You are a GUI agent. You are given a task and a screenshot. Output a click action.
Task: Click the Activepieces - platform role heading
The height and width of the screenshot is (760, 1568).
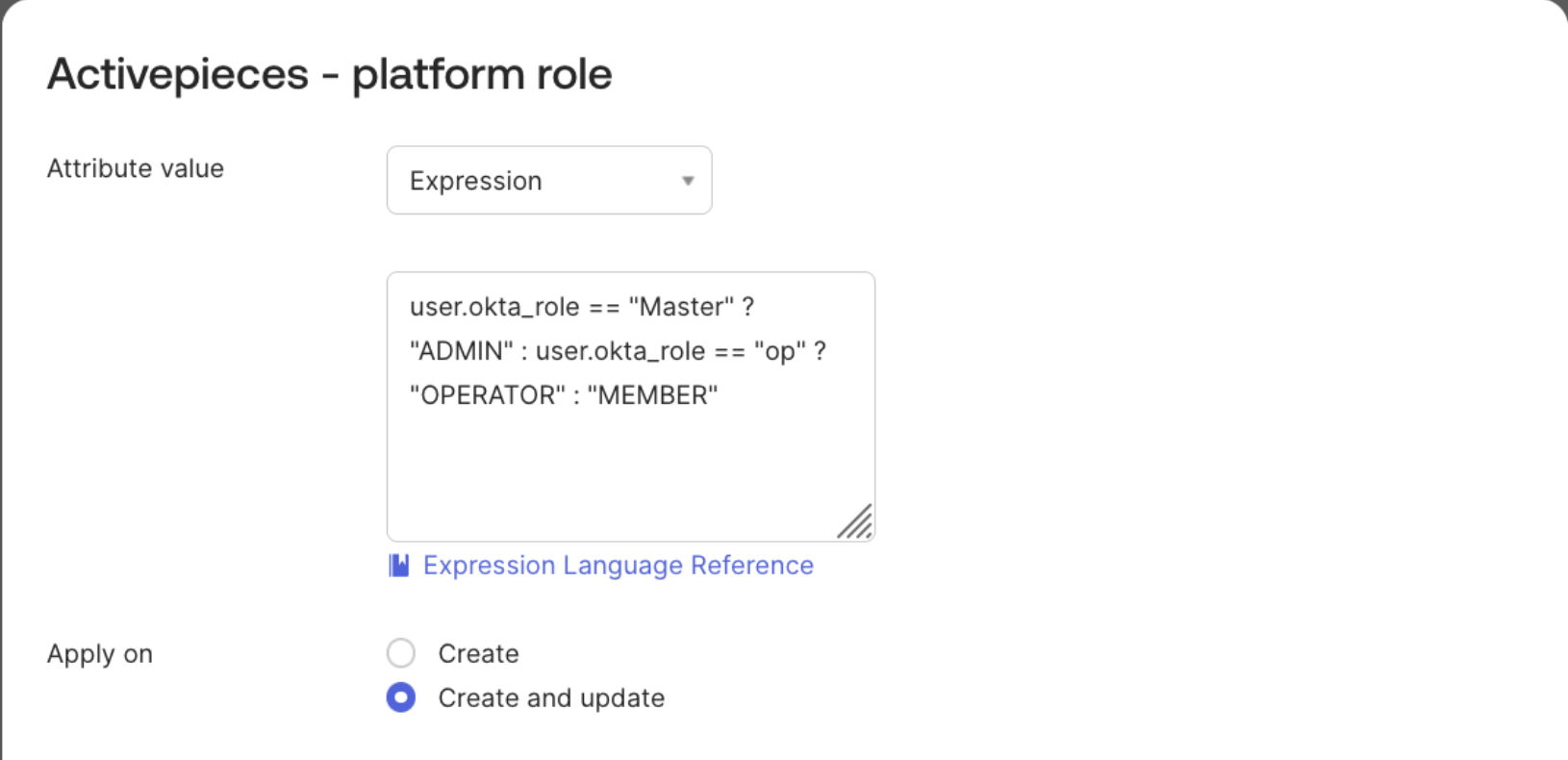[329, 73]
